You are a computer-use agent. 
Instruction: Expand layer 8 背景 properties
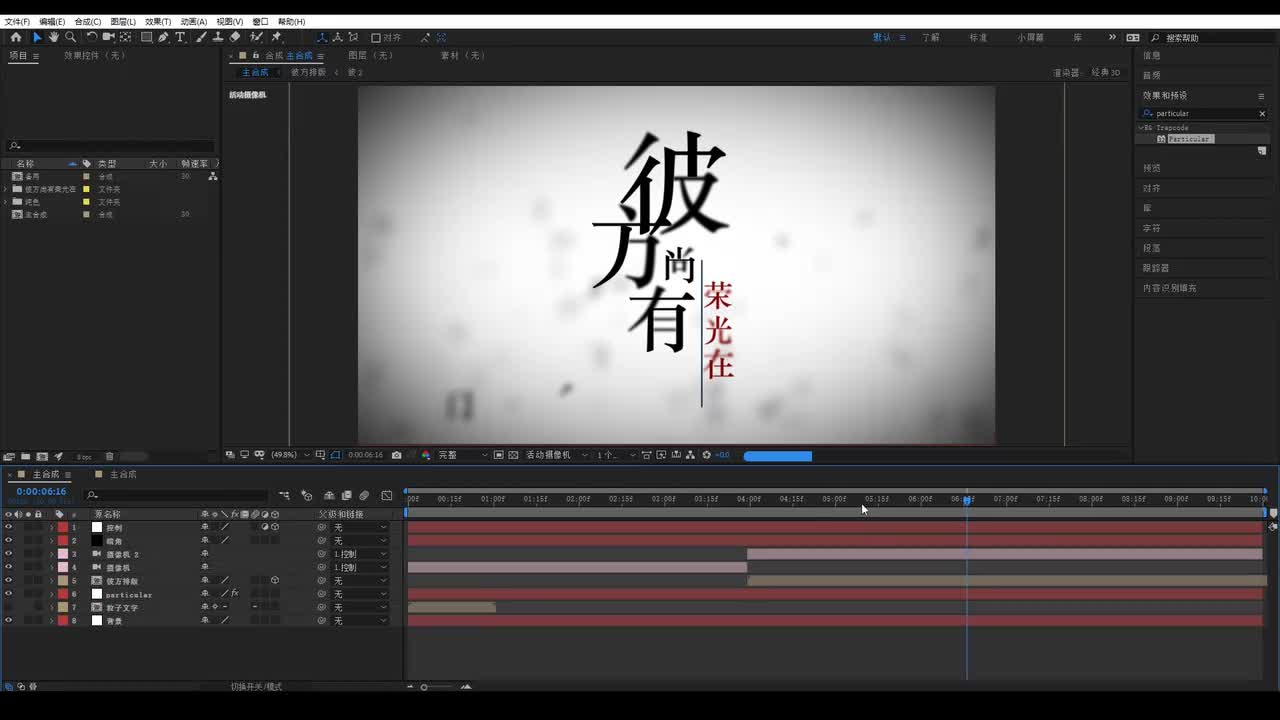click(x=52, y=620)
